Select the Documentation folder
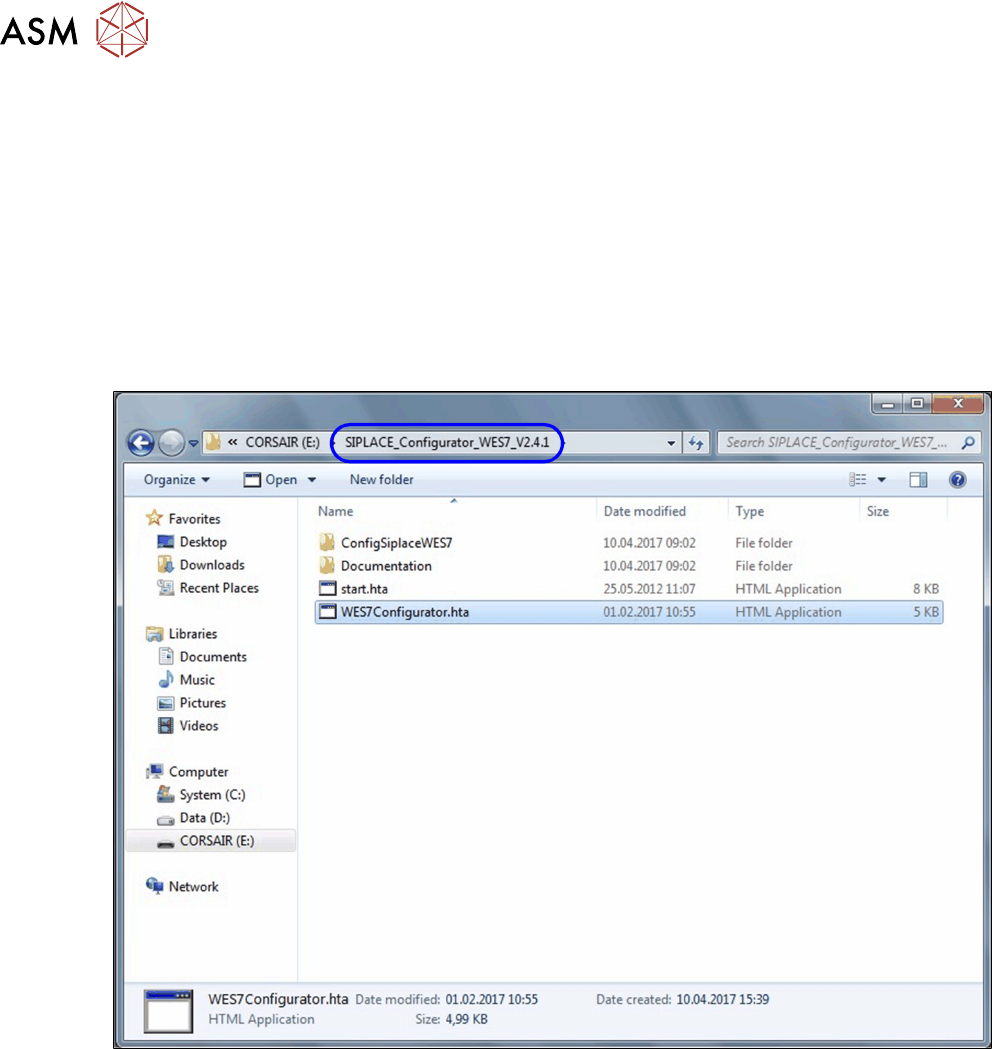Image resolution: width=992 pixels, height=1049 pixels. coord(386,566)
